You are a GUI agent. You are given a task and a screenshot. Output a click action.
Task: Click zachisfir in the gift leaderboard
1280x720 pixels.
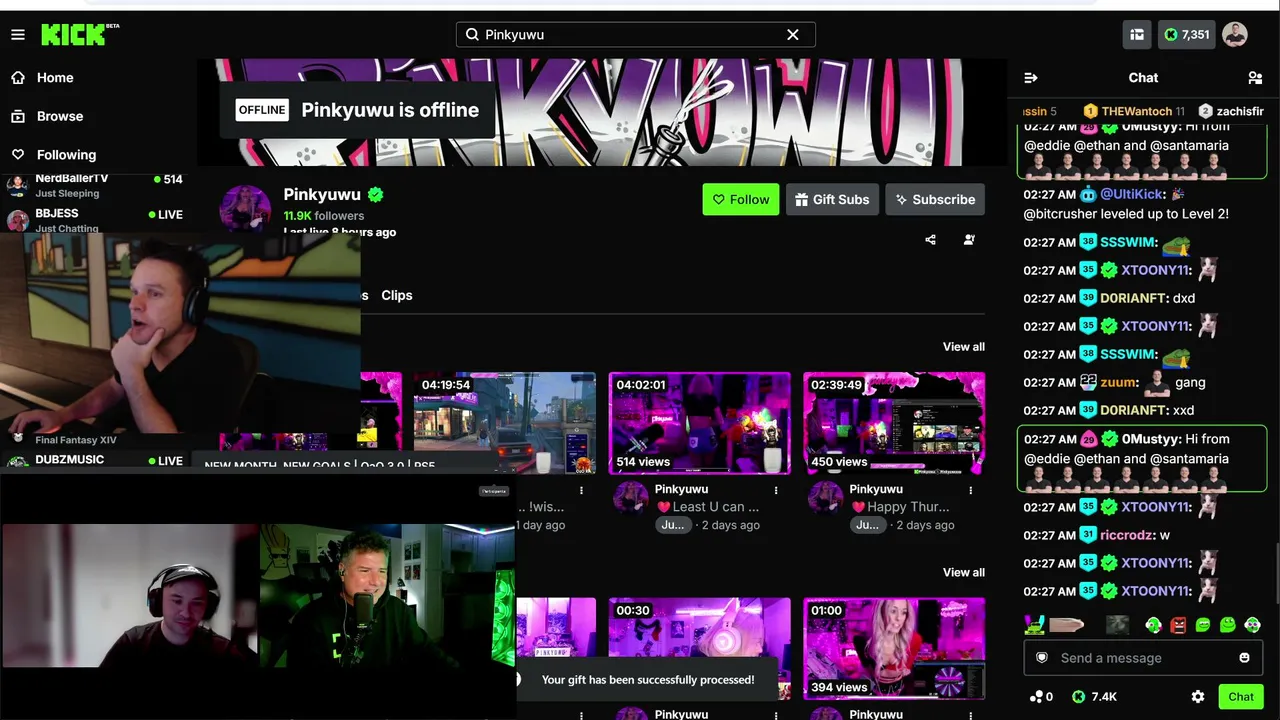(1240, 111)
